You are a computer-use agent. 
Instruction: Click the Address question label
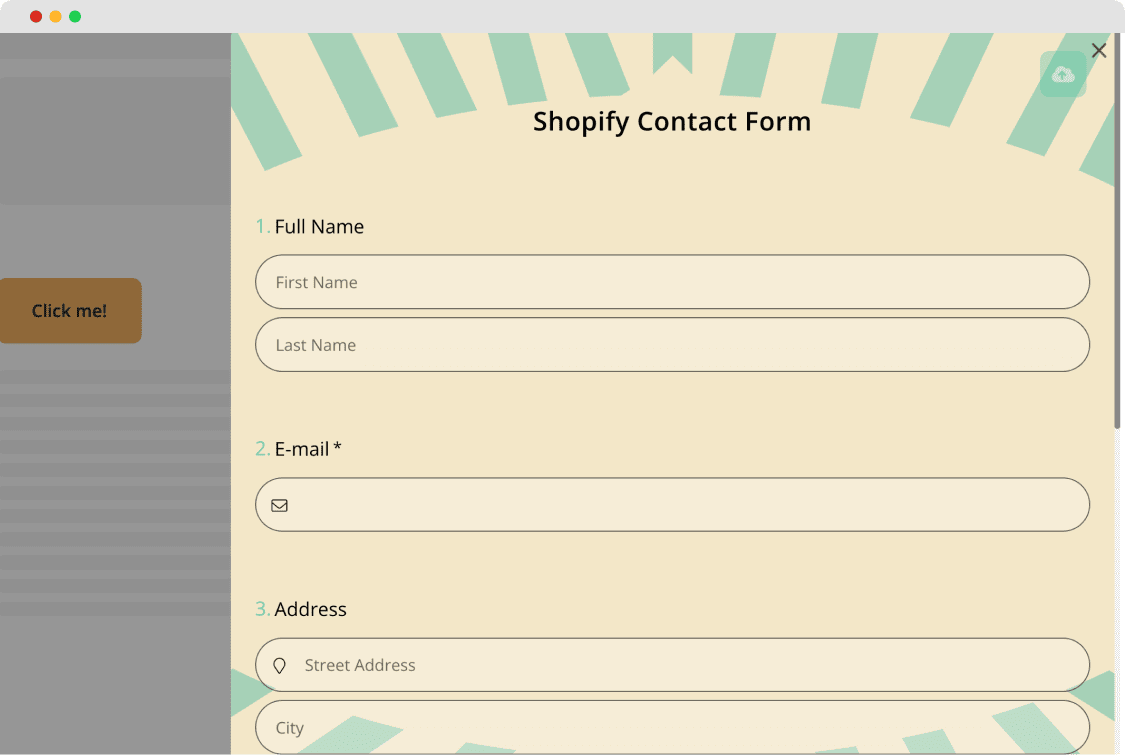point(311,609)
